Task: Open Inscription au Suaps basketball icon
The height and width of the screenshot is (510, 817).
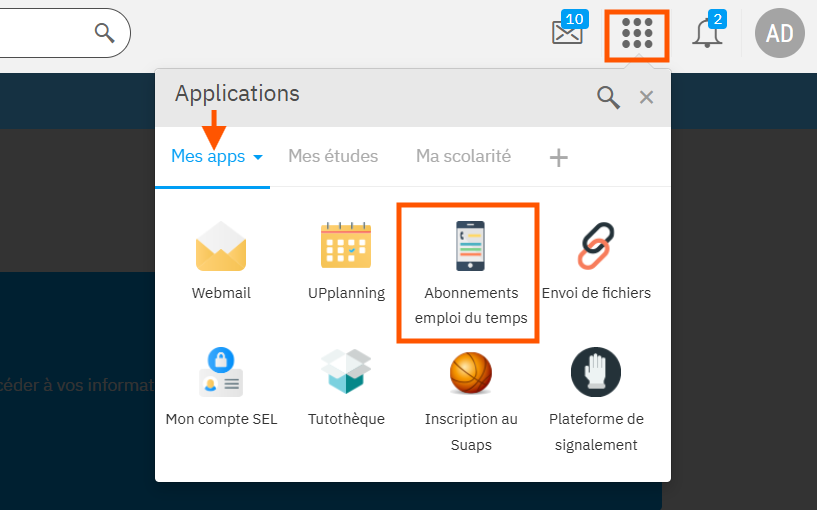Action: coord(470,373)
